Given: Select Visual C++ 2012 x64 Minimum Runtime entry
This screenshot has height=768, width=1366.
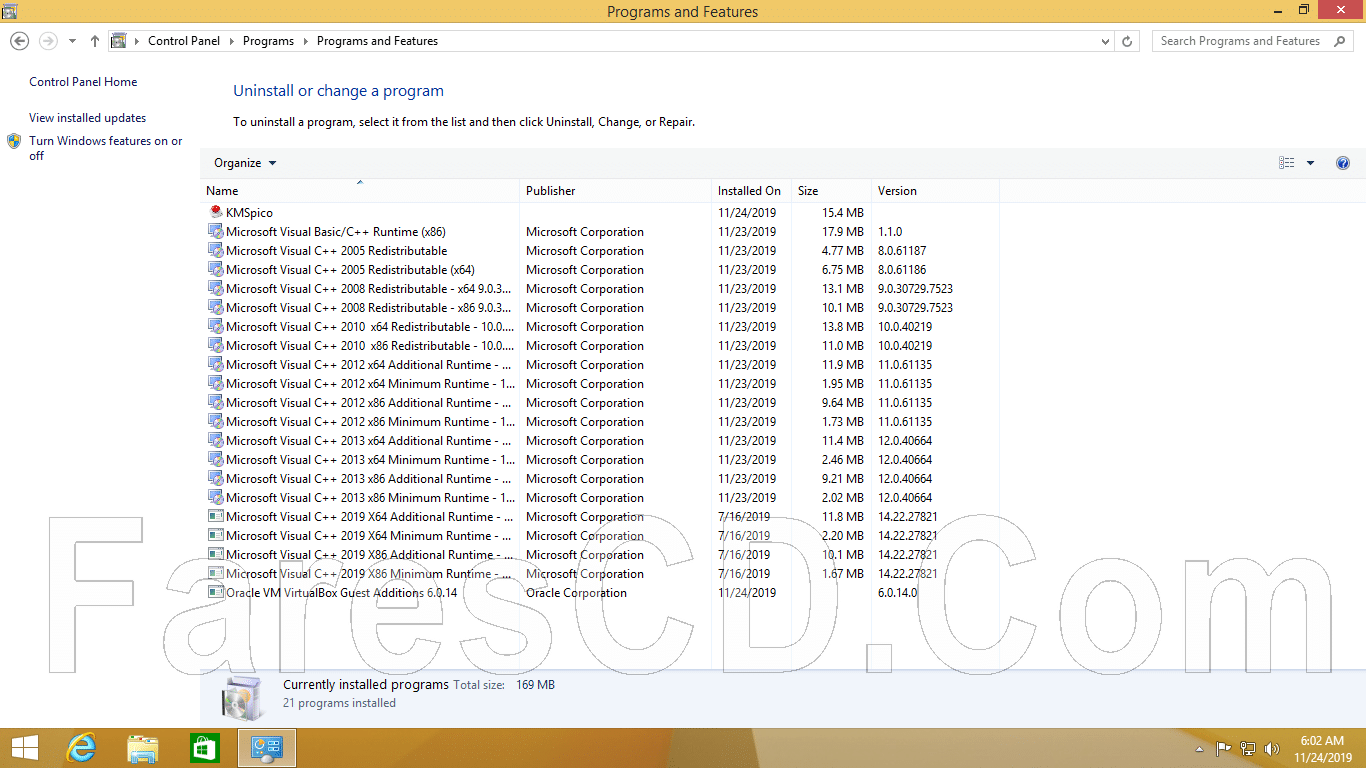Looking at the screenshot, I should 370,384.
